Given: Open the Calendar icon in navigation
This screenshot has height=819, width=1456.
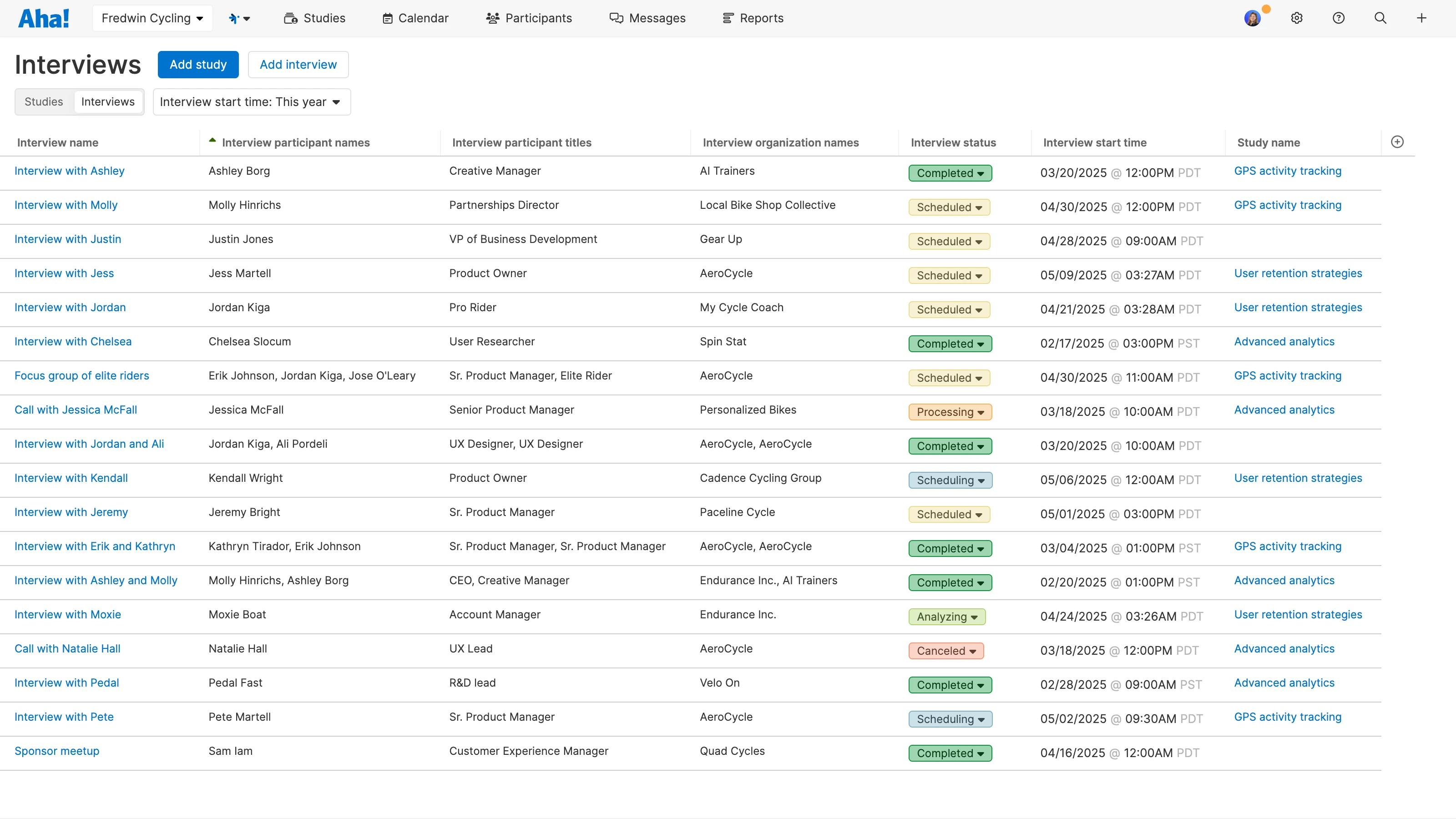Looking at the screenshot, I should (388, 18).
